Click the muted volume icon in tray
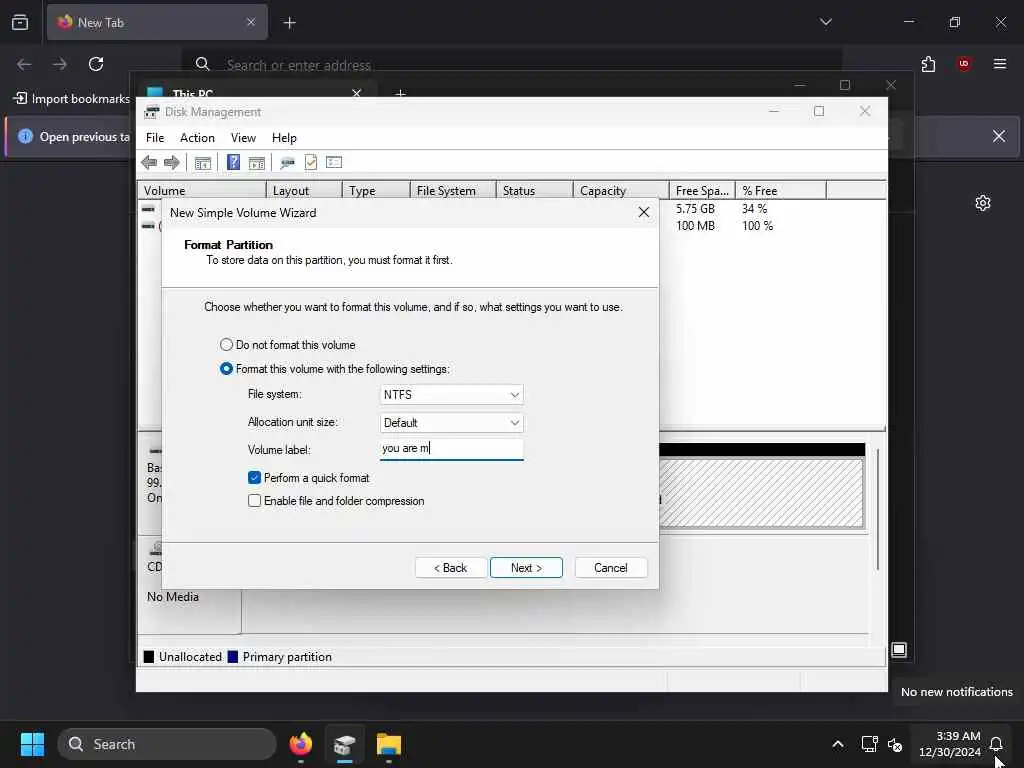Image resolution: width=1024 pixels, height=768 pixels. [895, 744]
